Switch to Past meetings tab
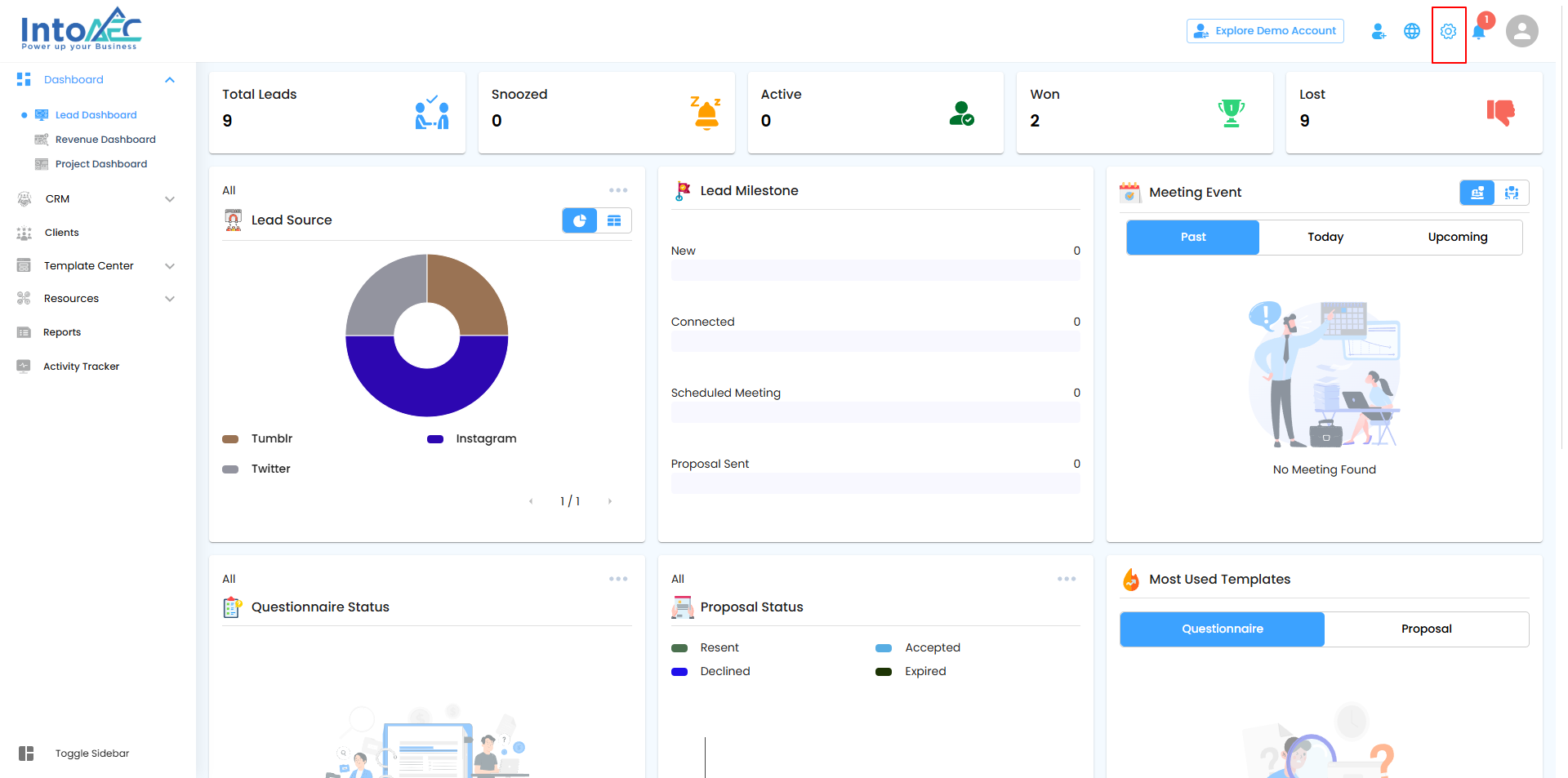Viewport: 1568px width, 778px height. pos(1193,238)
